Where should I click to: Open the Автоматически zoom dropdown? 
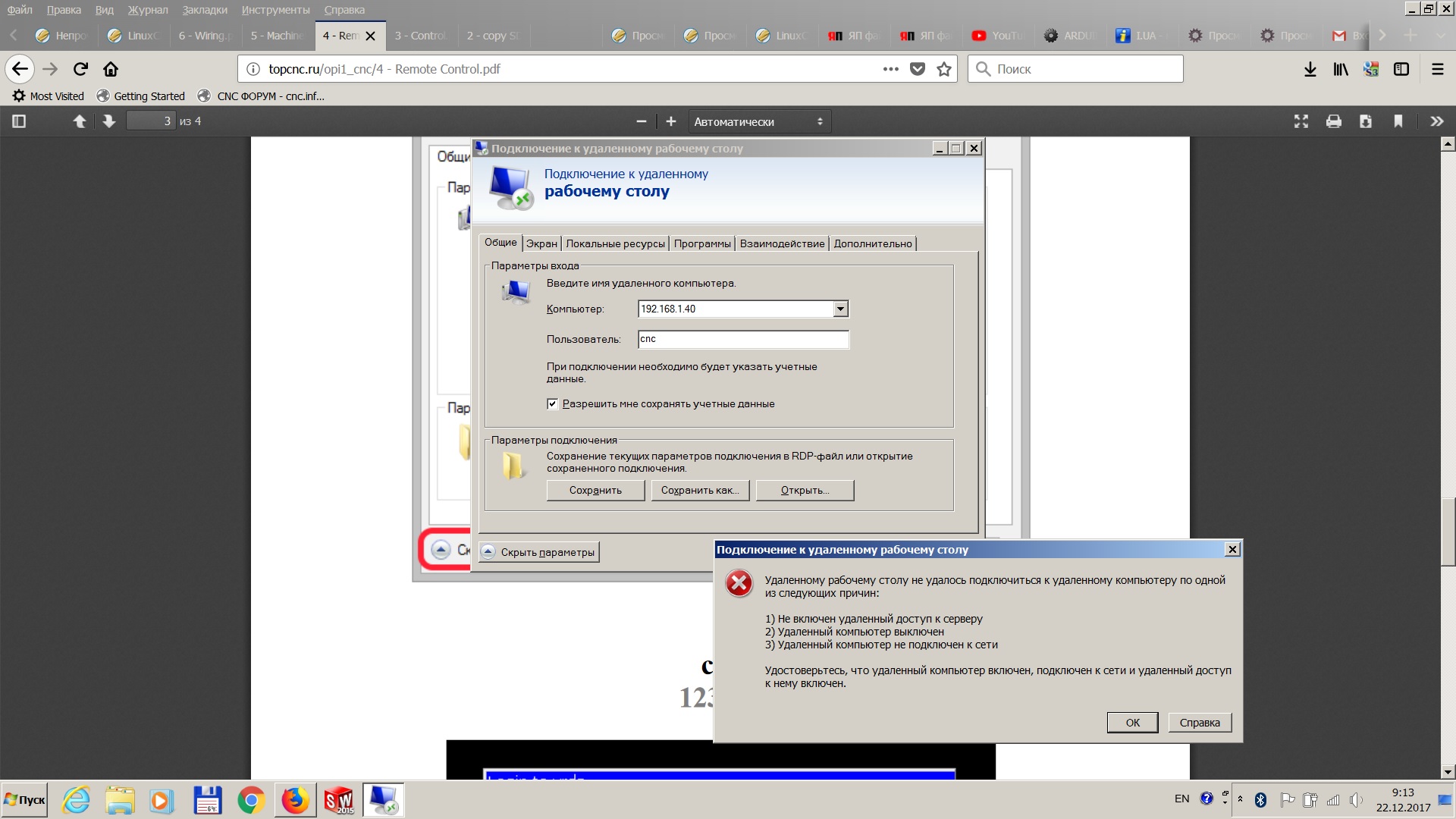[x=758, y=121]
